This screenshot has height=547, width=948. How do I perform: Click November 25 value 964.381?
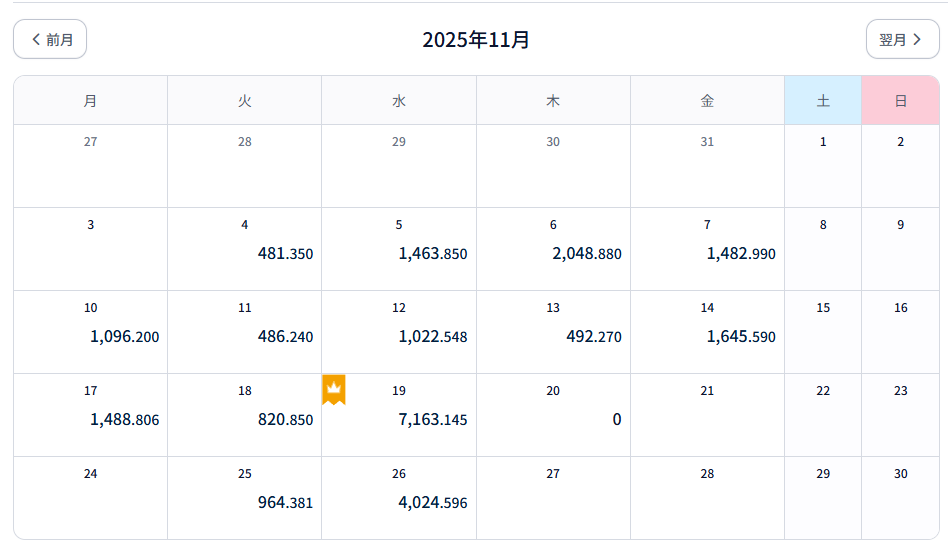click(x=285, y=502)
